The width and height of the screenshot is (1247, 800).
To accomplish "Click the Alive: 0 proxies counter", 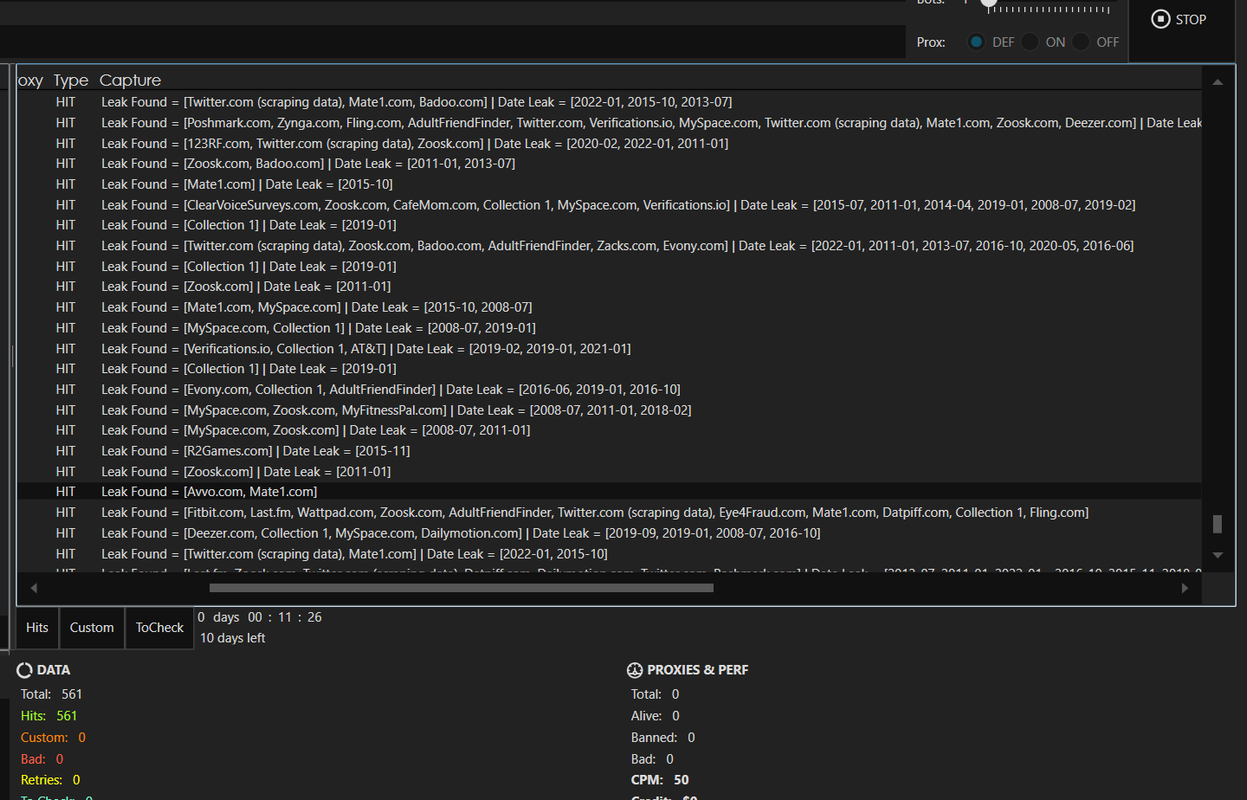I will point(655,716).
